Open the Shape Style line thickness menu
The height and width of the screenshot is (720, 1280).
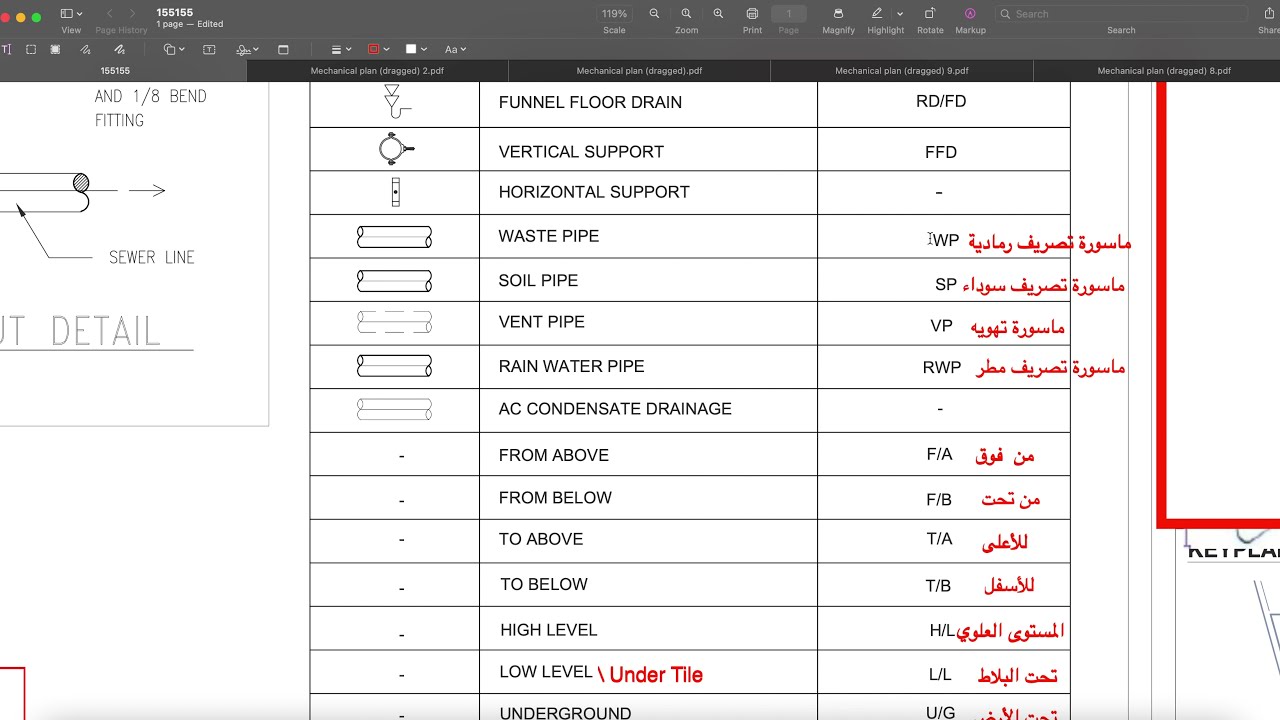pos(340,49)
